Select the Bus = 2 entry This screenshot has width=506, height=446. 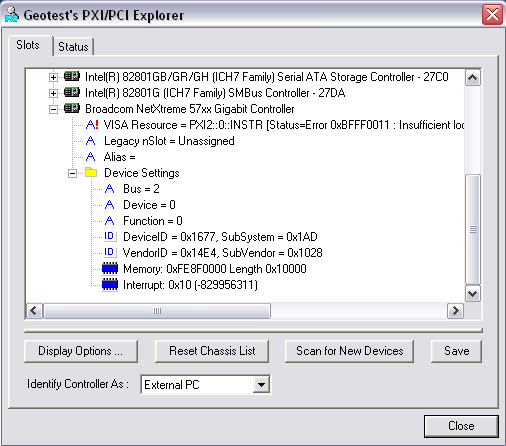(x=141, y=189)
